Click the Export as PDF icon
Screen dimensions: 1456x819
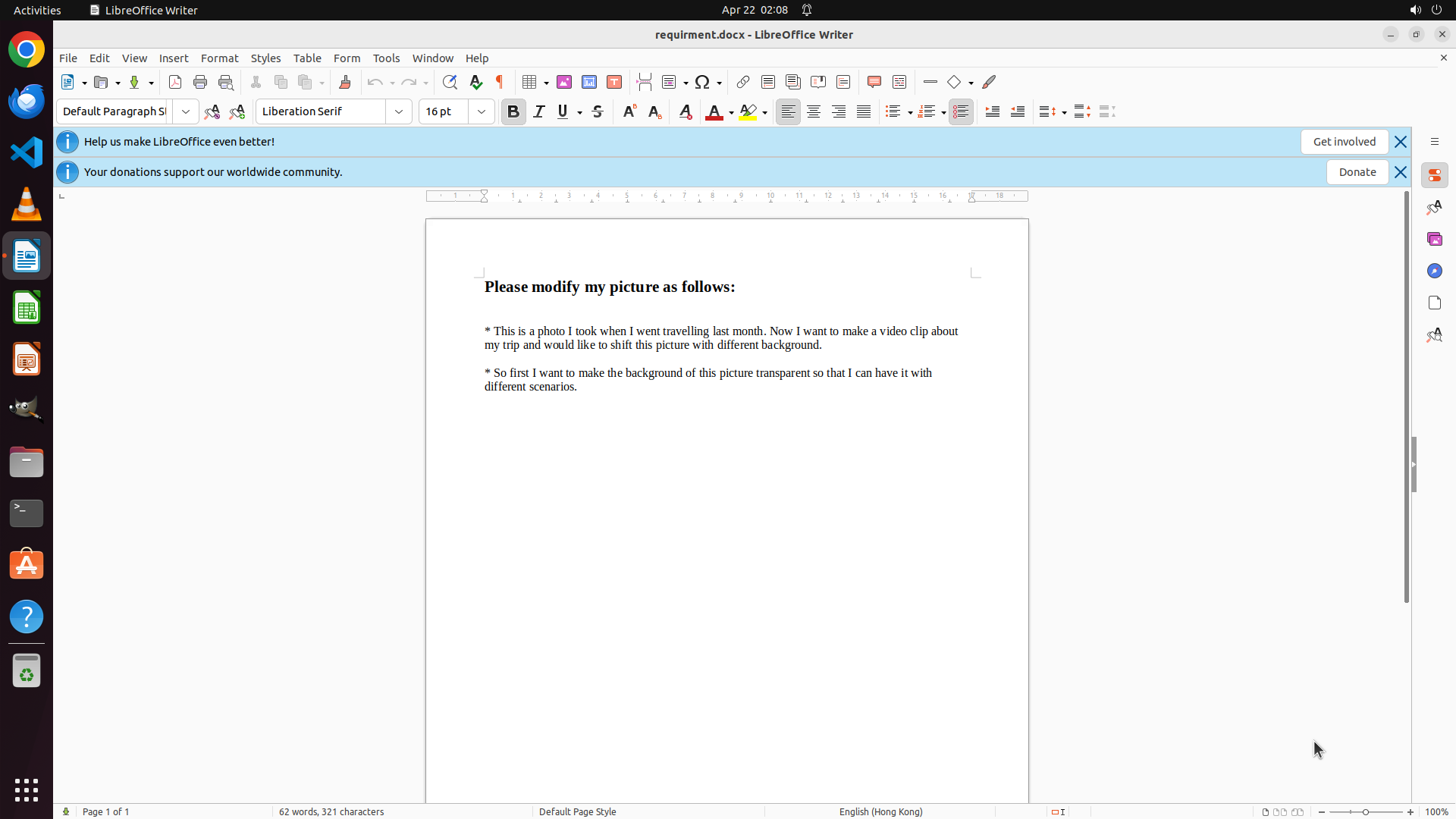pyautogui.click(x=175, y=82)
